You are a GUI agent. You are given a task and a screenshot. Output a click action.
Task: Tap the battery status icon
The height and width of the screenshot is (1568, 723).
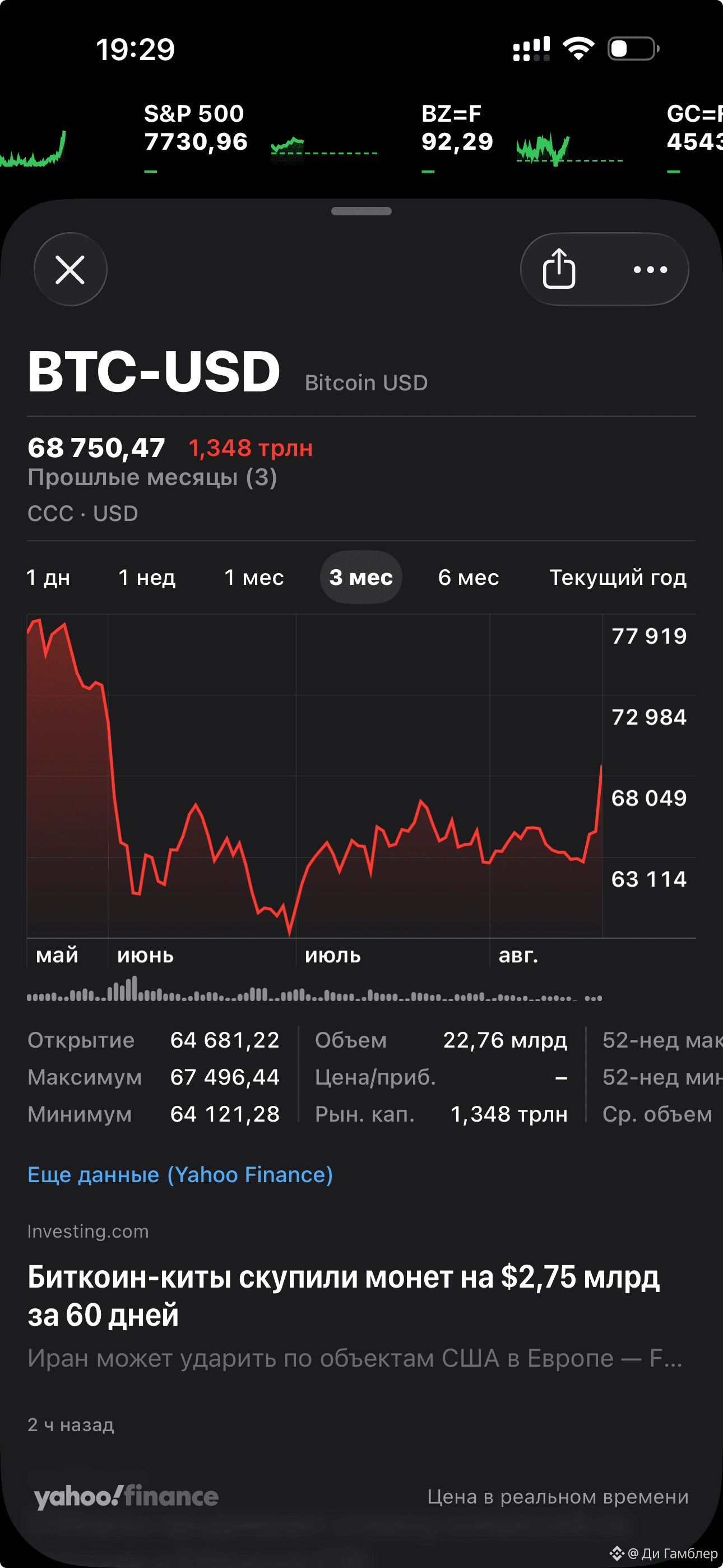point(633,49)
